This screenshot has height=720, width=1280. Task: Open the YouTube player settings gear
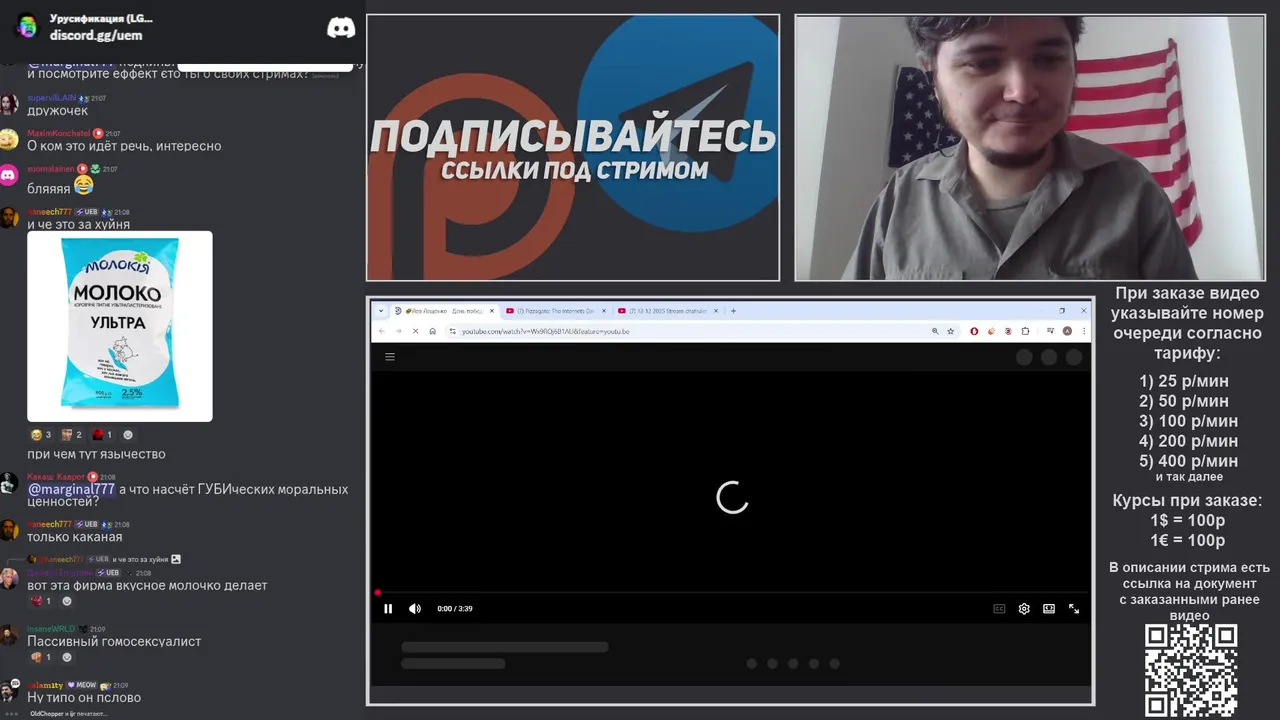coord(1024,608)
